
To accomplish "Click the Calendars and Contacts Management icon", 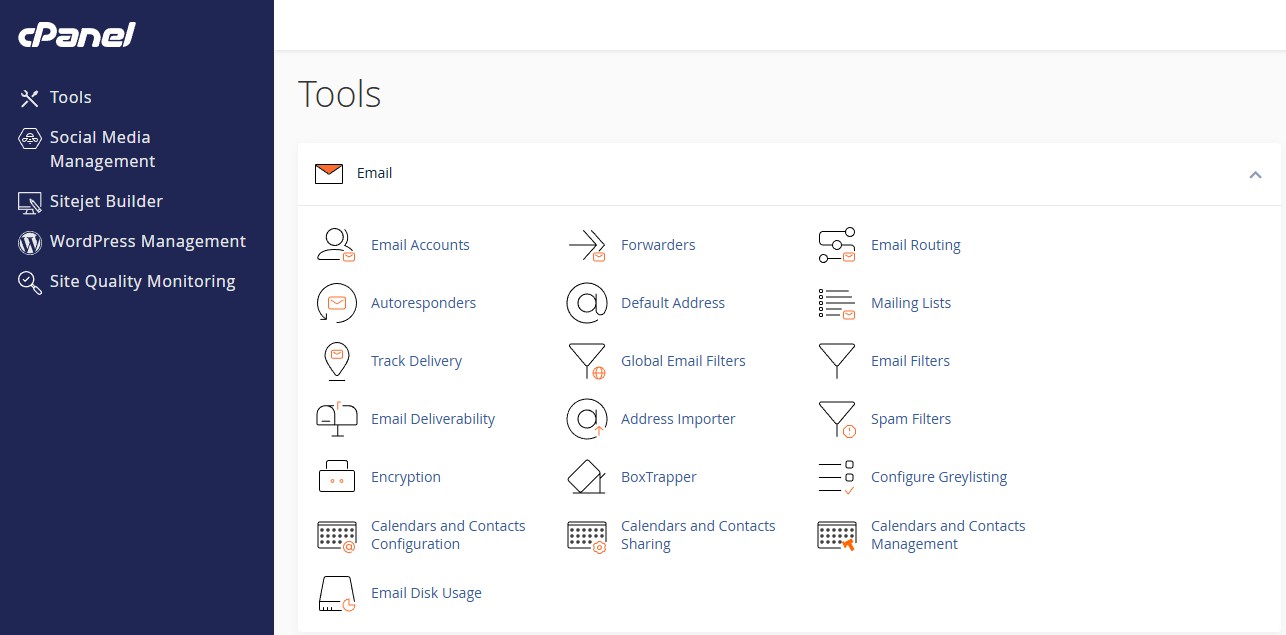I will point(837,535).
